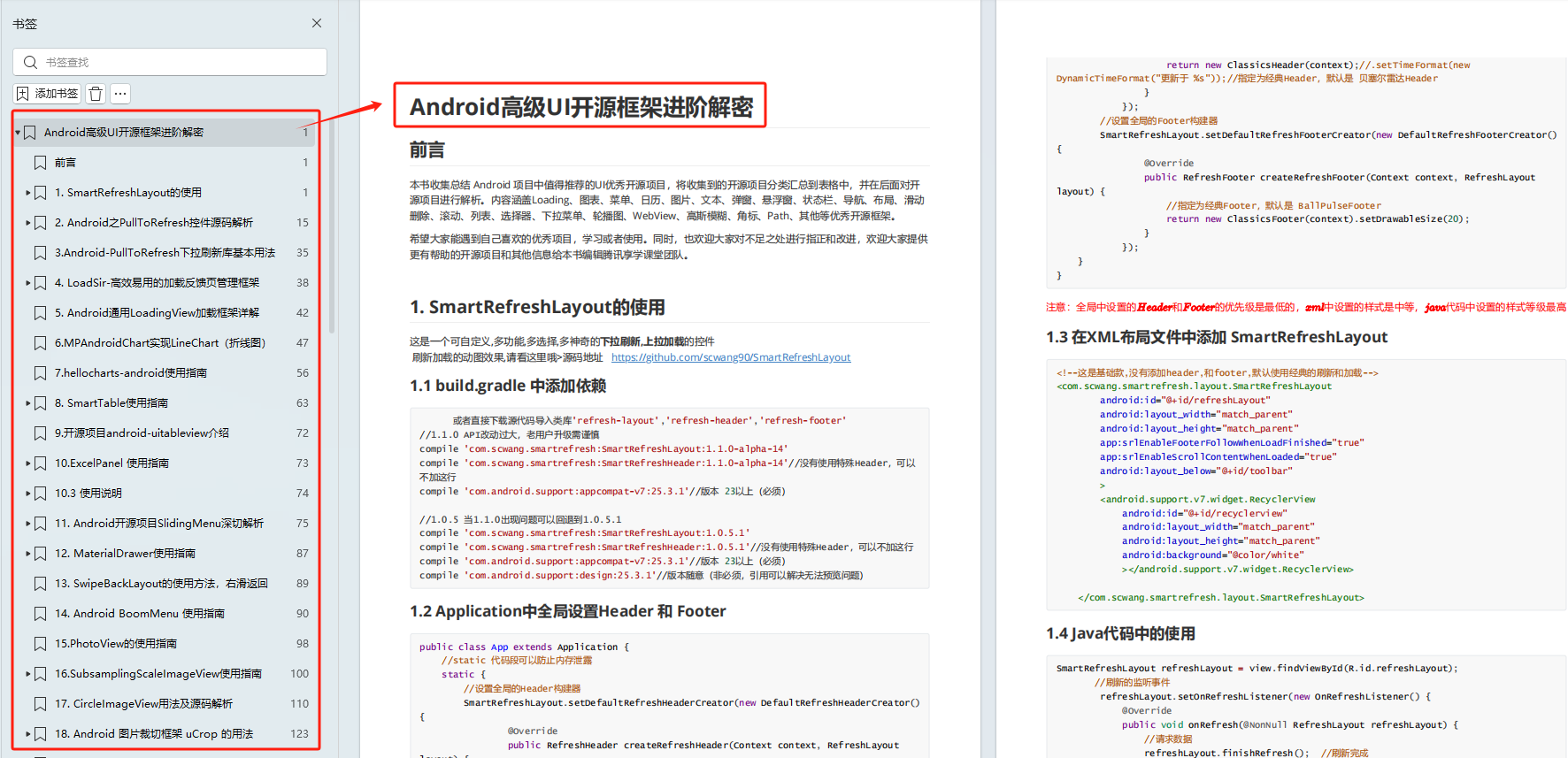The height and width of the screenshot is (758, 1568).
Task: Click page number 123 in bookmarks list
Action: (x=299, y=734)
